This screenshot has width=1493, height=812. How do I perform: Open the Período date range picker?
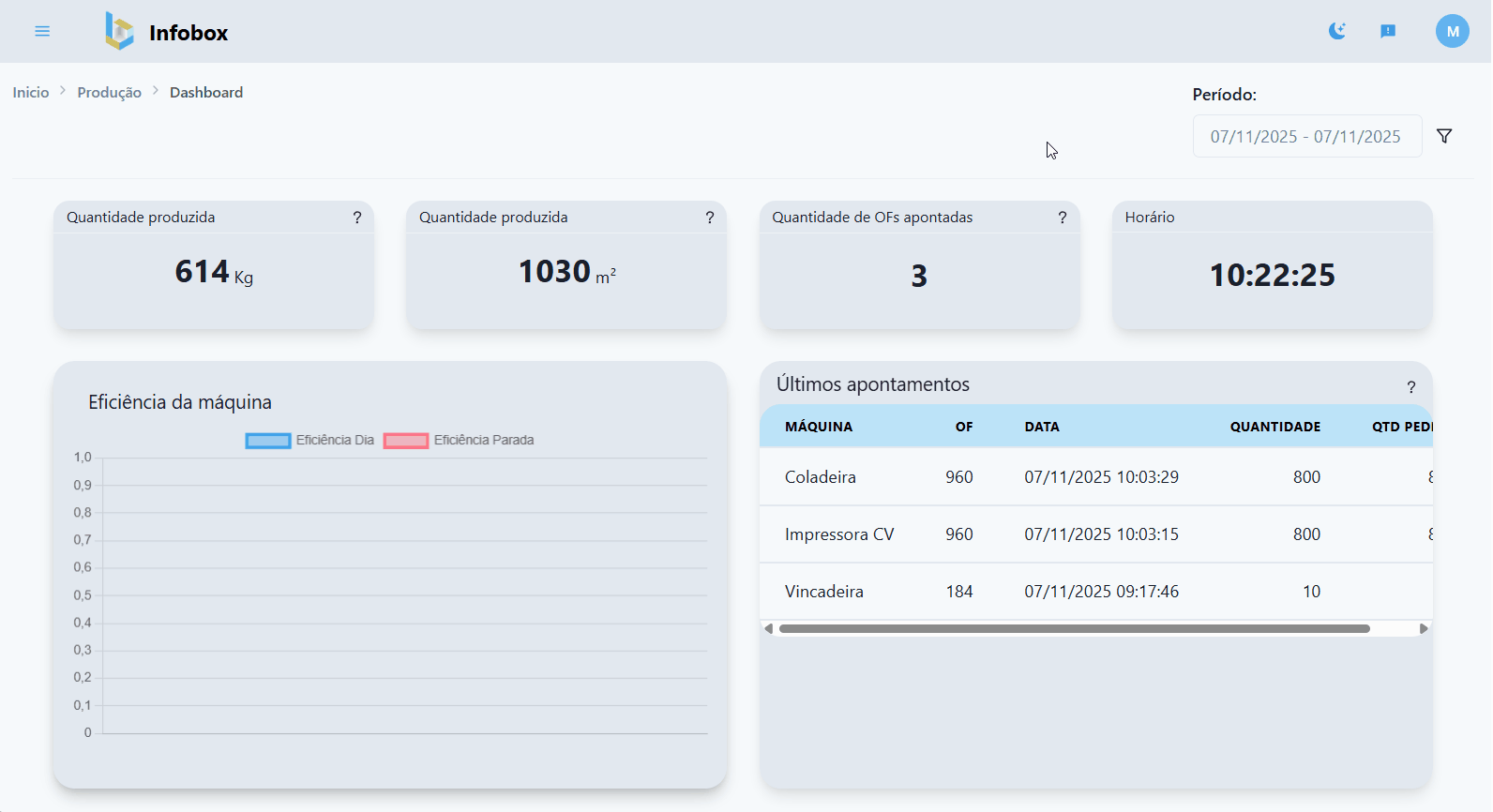tap(1305, 137)
